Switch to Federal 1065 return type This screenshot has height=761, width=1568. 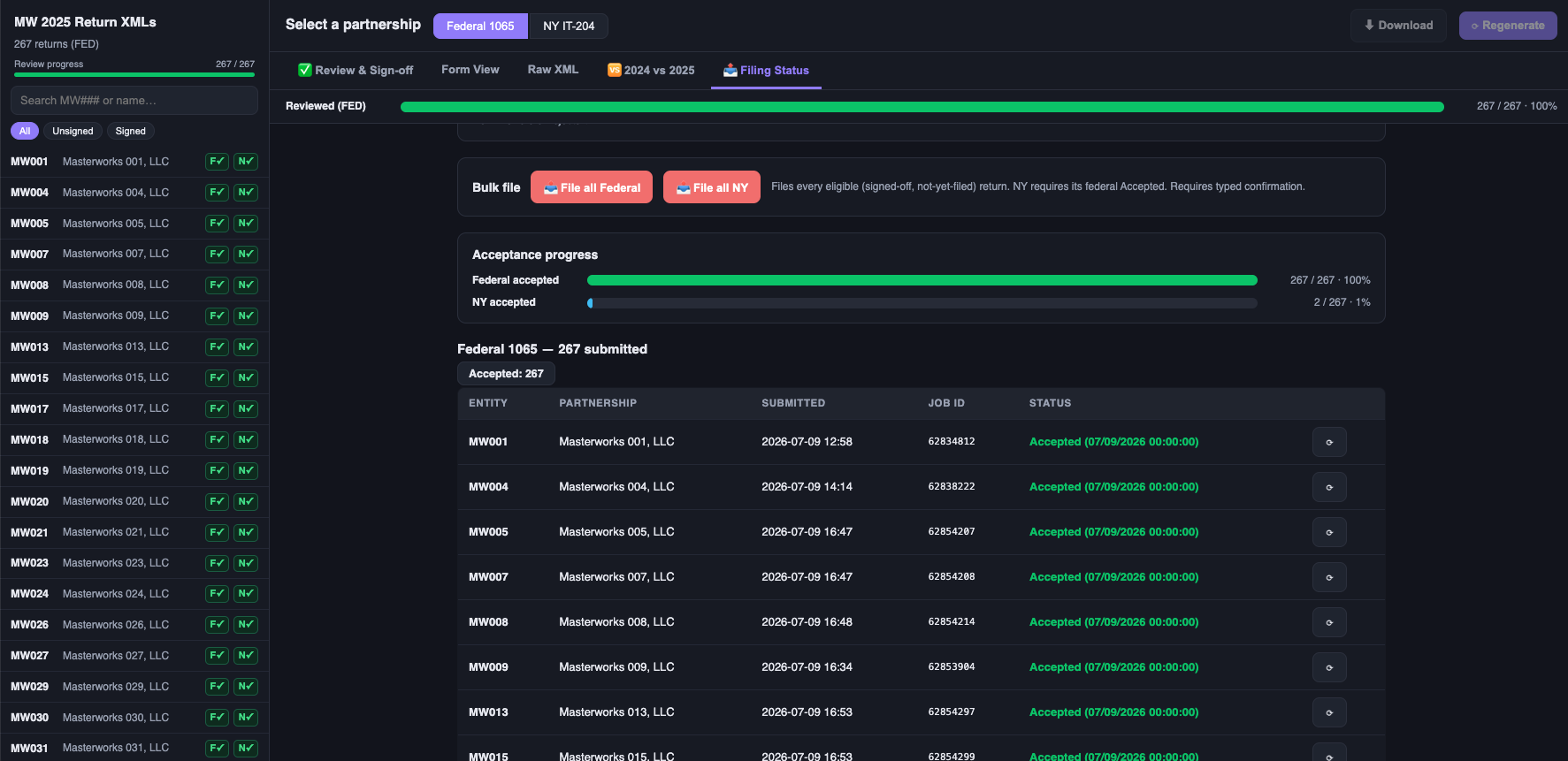[x=480, y=26]
